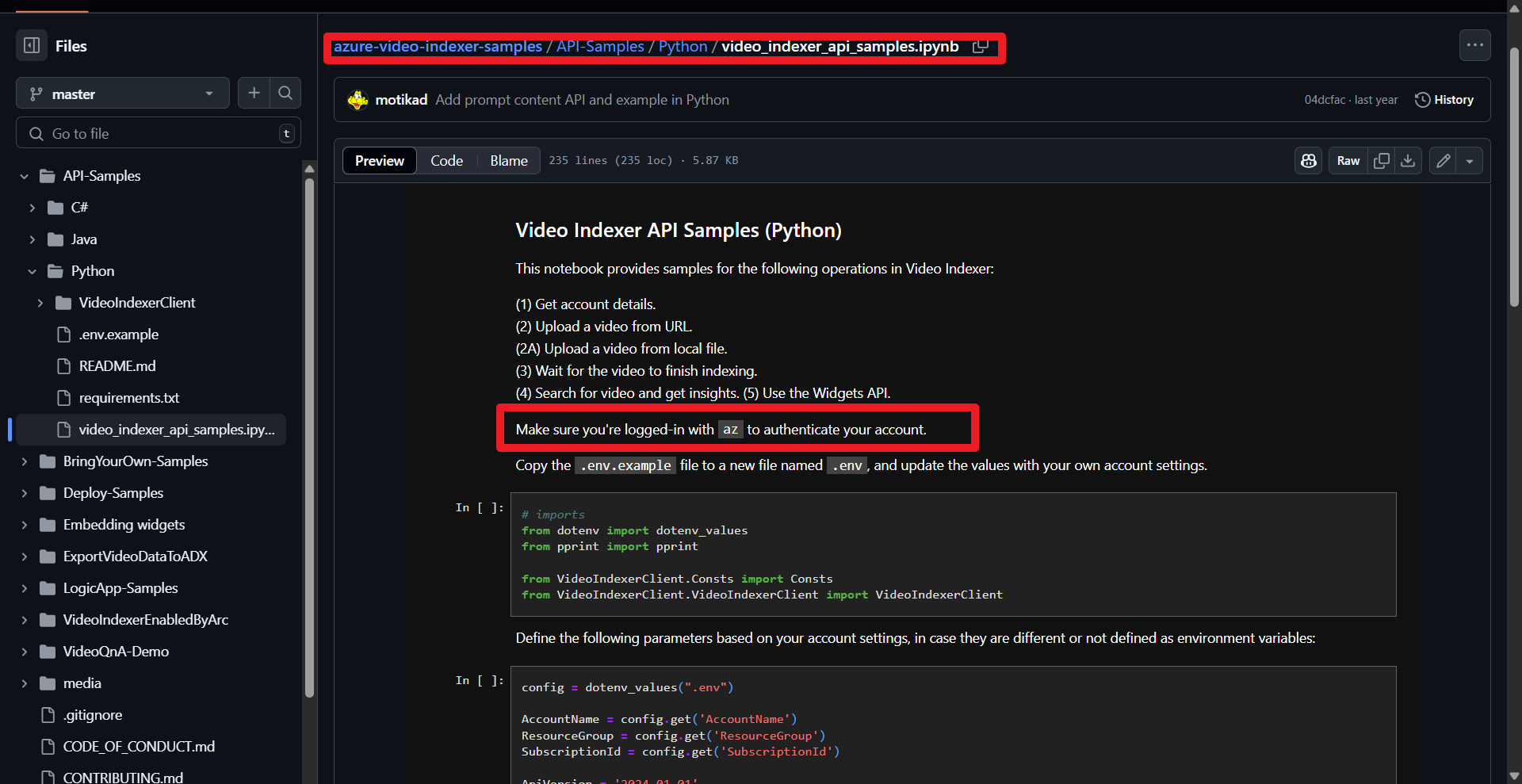Expand the media folder
1522x784 pixels.
[x=24, y=683]
